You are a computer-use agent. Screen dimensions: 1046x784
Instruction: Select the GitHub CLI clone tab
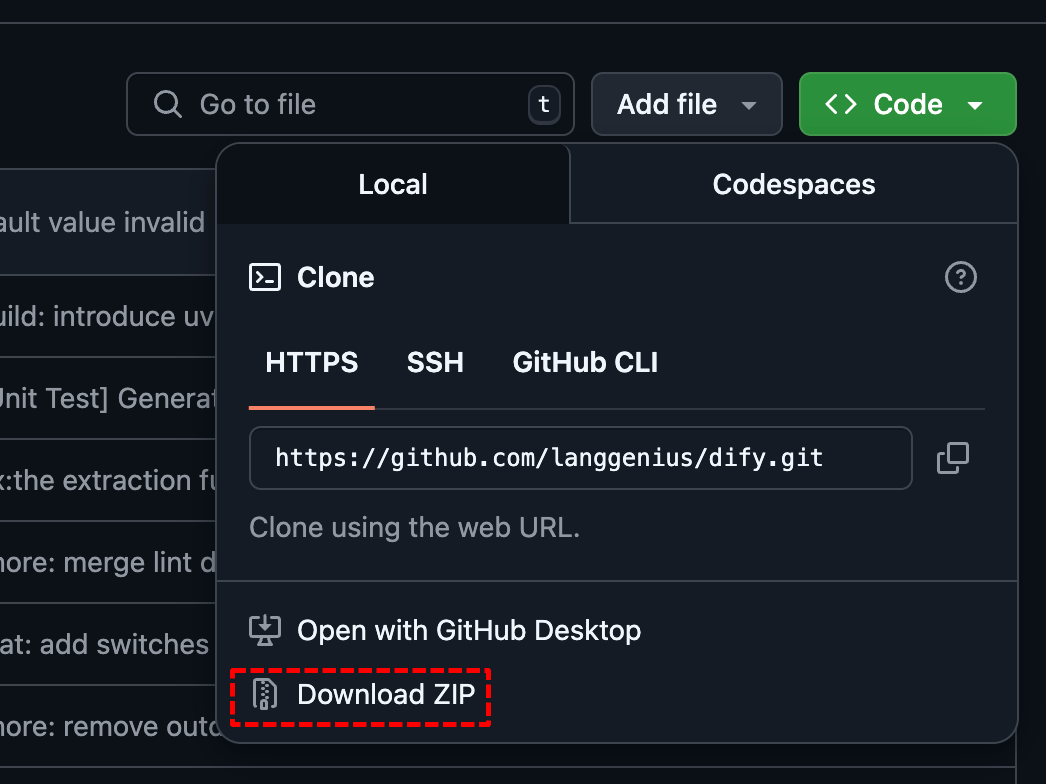pos(585,363)
